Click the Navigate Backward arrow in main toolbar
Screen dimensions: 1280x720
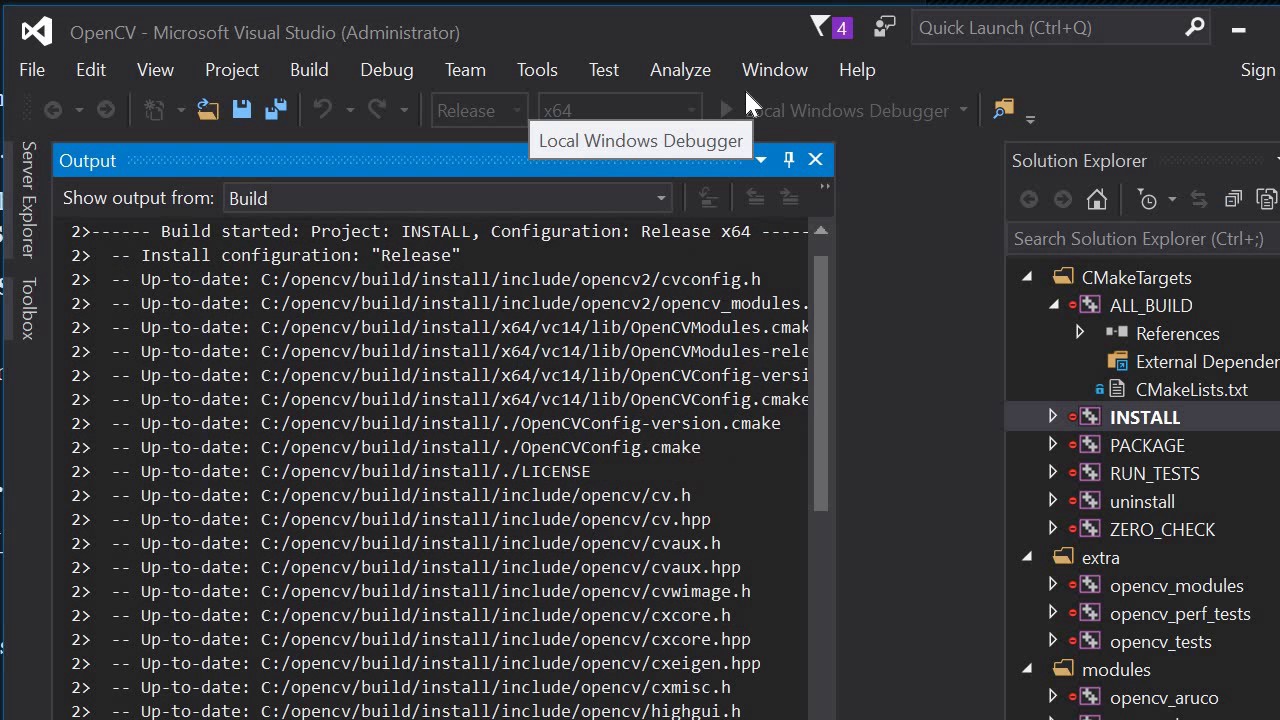(53, 110)
